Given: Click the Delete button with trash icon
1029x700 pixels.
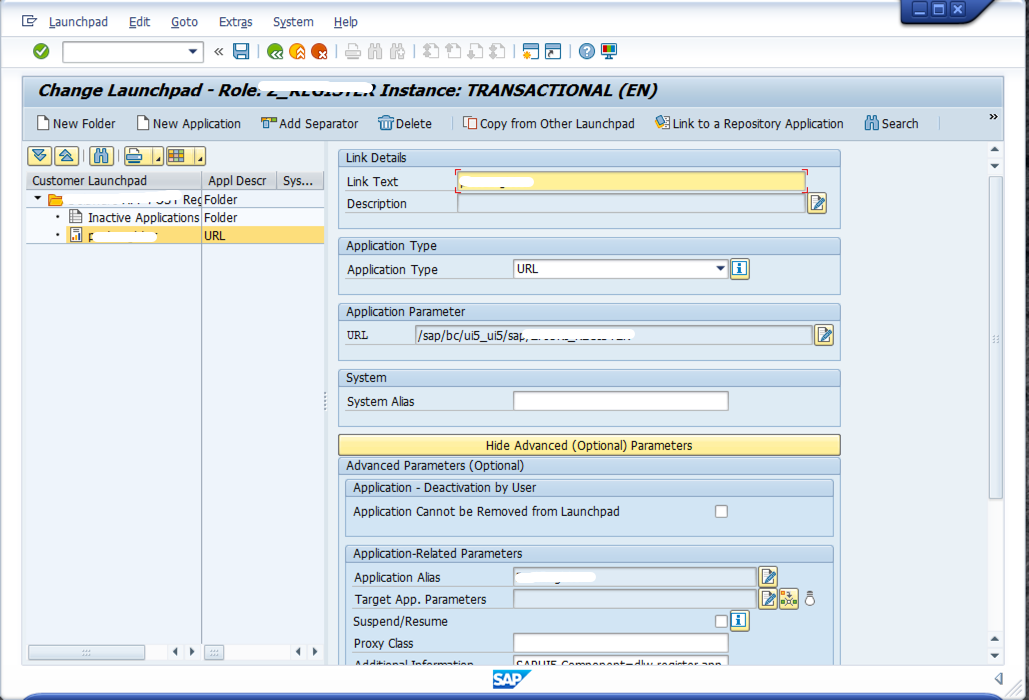Looking at the screenshot, I should point(405,123).
